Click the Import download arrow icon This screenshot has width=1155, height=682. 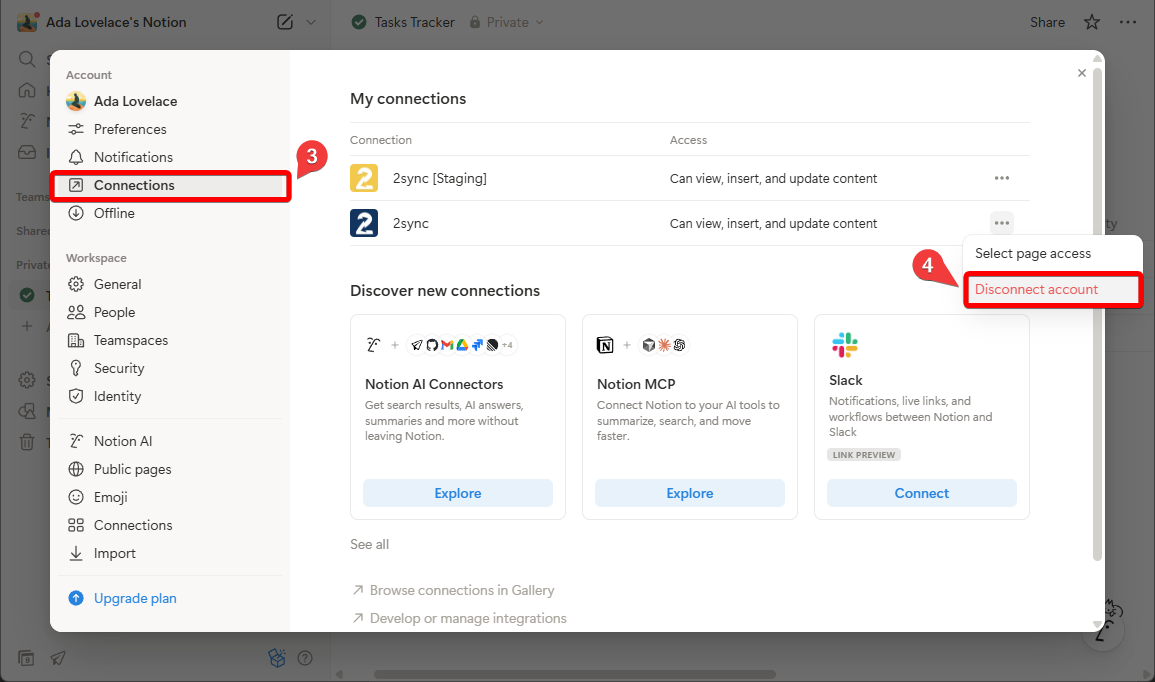pyautogui.click(x=76, y=553)
